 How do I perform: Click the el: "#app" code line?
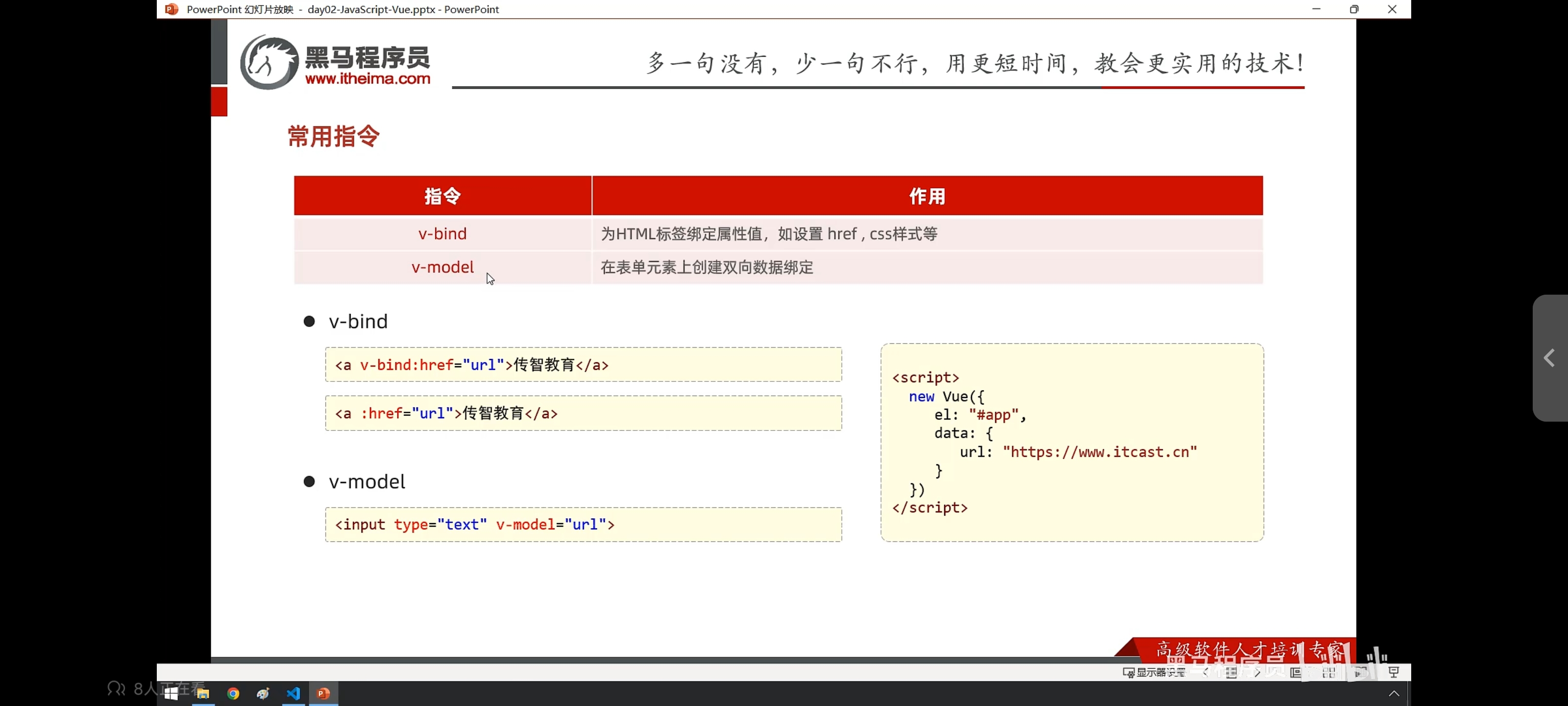pos(980,415)
